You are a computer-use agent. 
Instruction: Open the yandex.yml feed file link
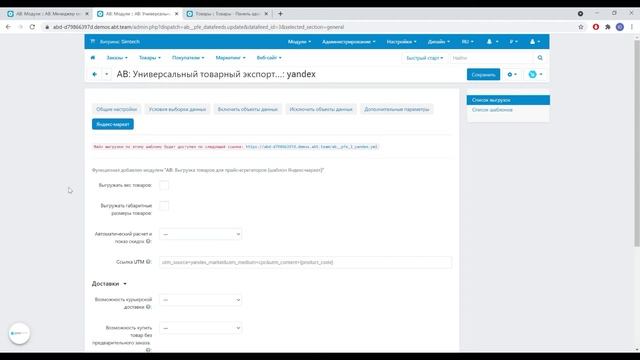tap(312, 147)
